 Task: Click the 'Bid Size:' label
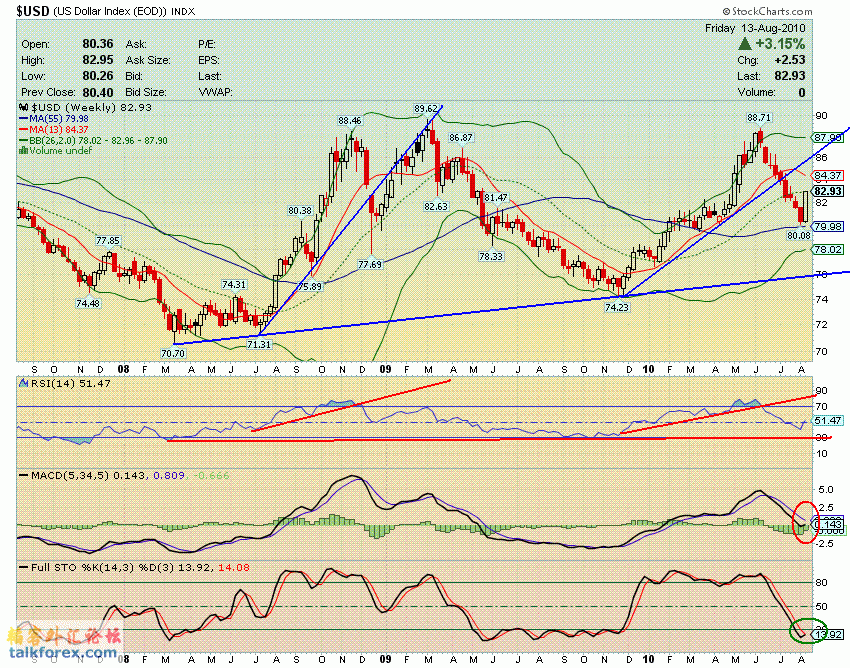[x=146, y=92]
